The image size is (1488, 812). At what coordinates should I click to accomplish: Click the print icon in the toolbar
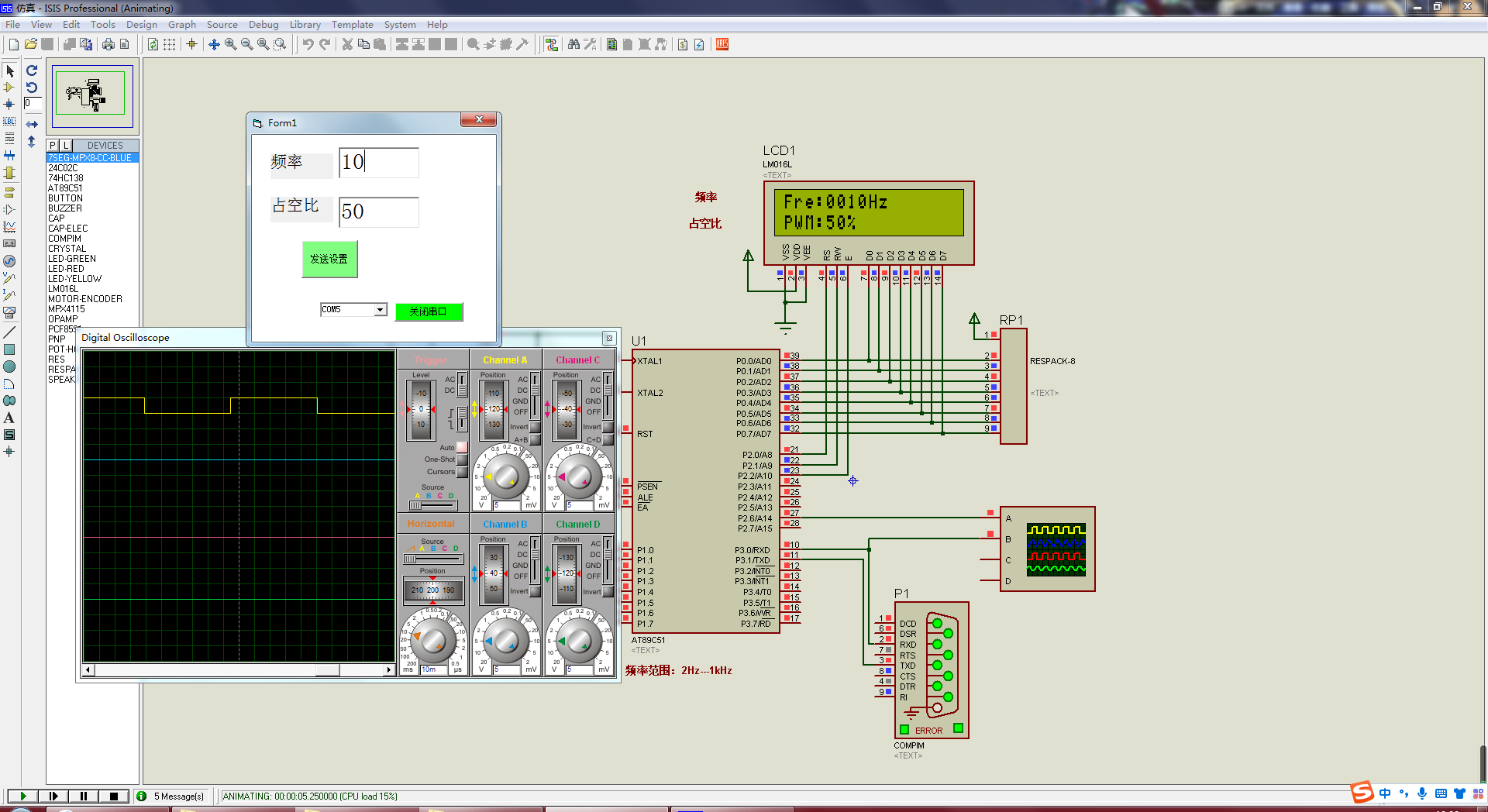pos(108,44)
